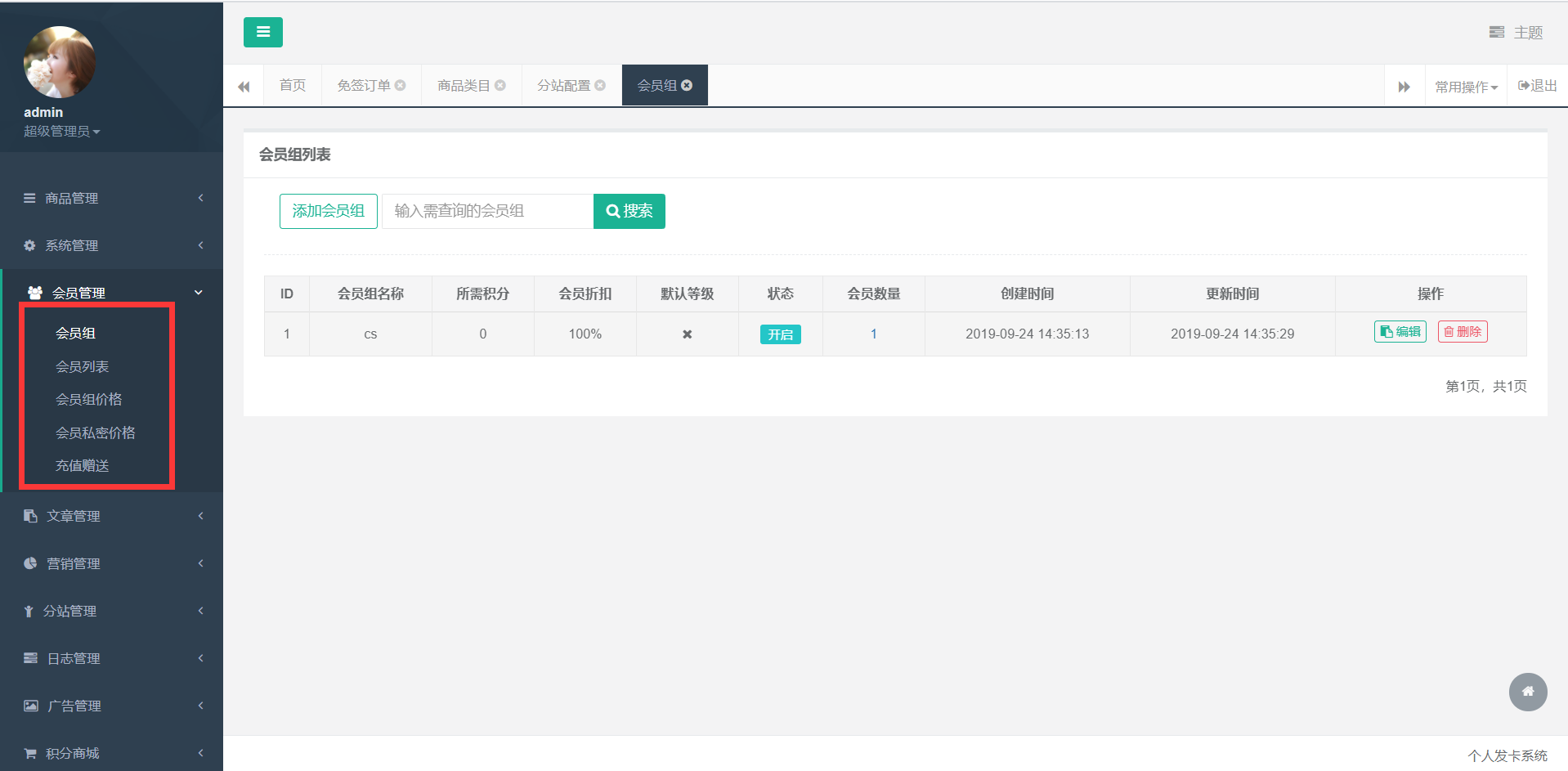The height and width of the screenshot is (771, 1568).
Task: Select the 系统管理 gear icon
Action: (29, 244)
